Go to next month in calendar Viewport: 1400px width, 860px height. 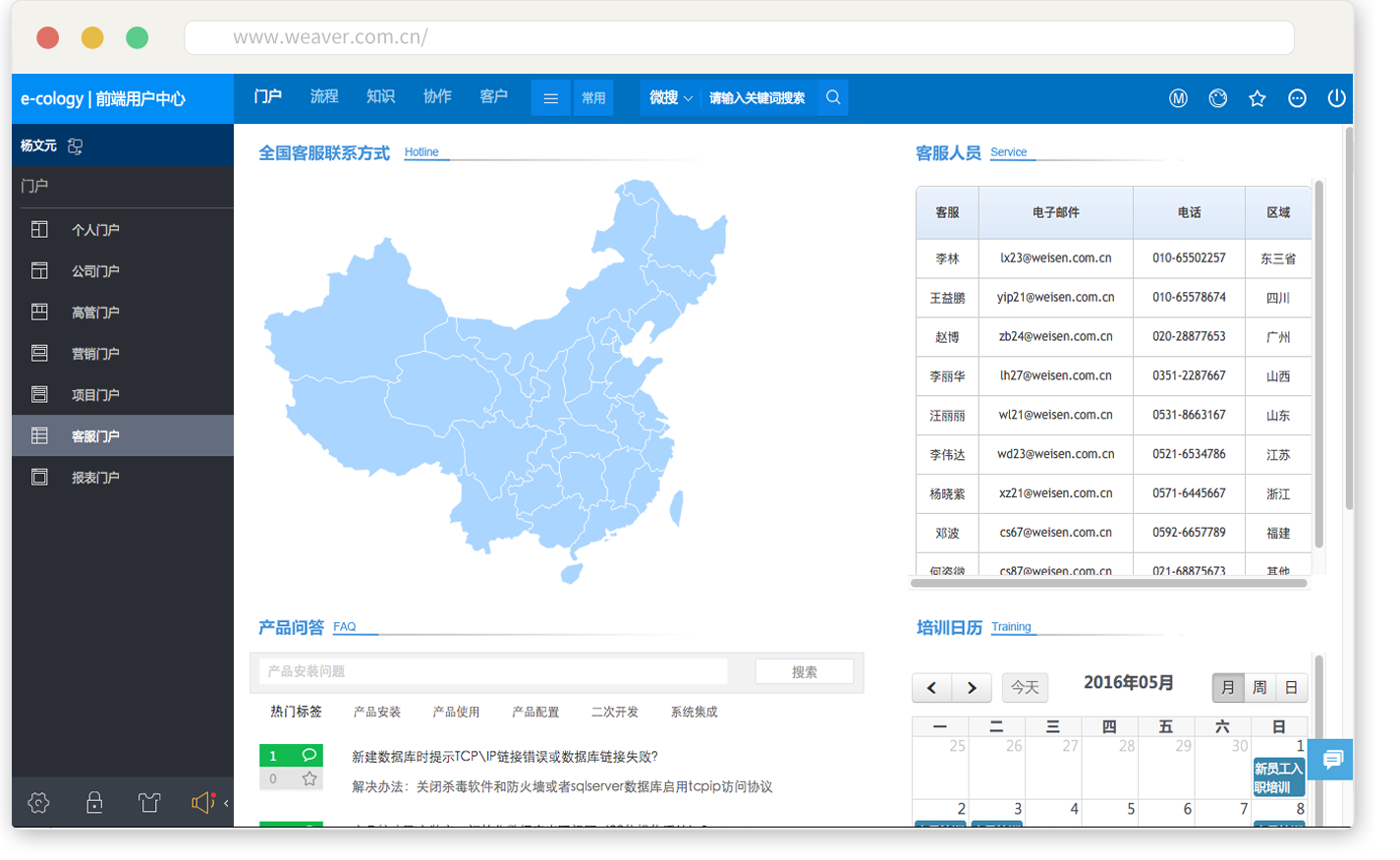tap(972, 688)
